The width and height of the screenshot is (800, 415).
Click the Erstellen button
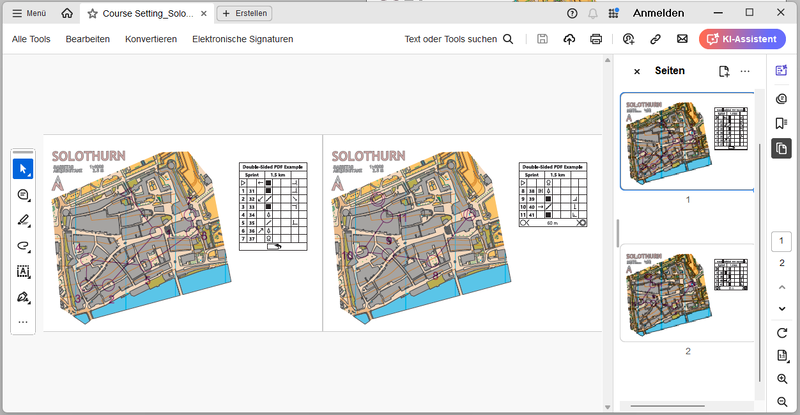pyautogui.click(x=244, y=13)
